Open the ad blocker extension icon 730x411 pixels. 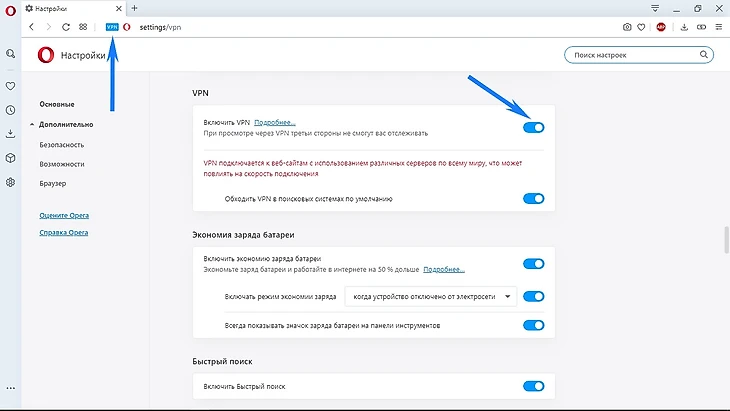[661, 27]
